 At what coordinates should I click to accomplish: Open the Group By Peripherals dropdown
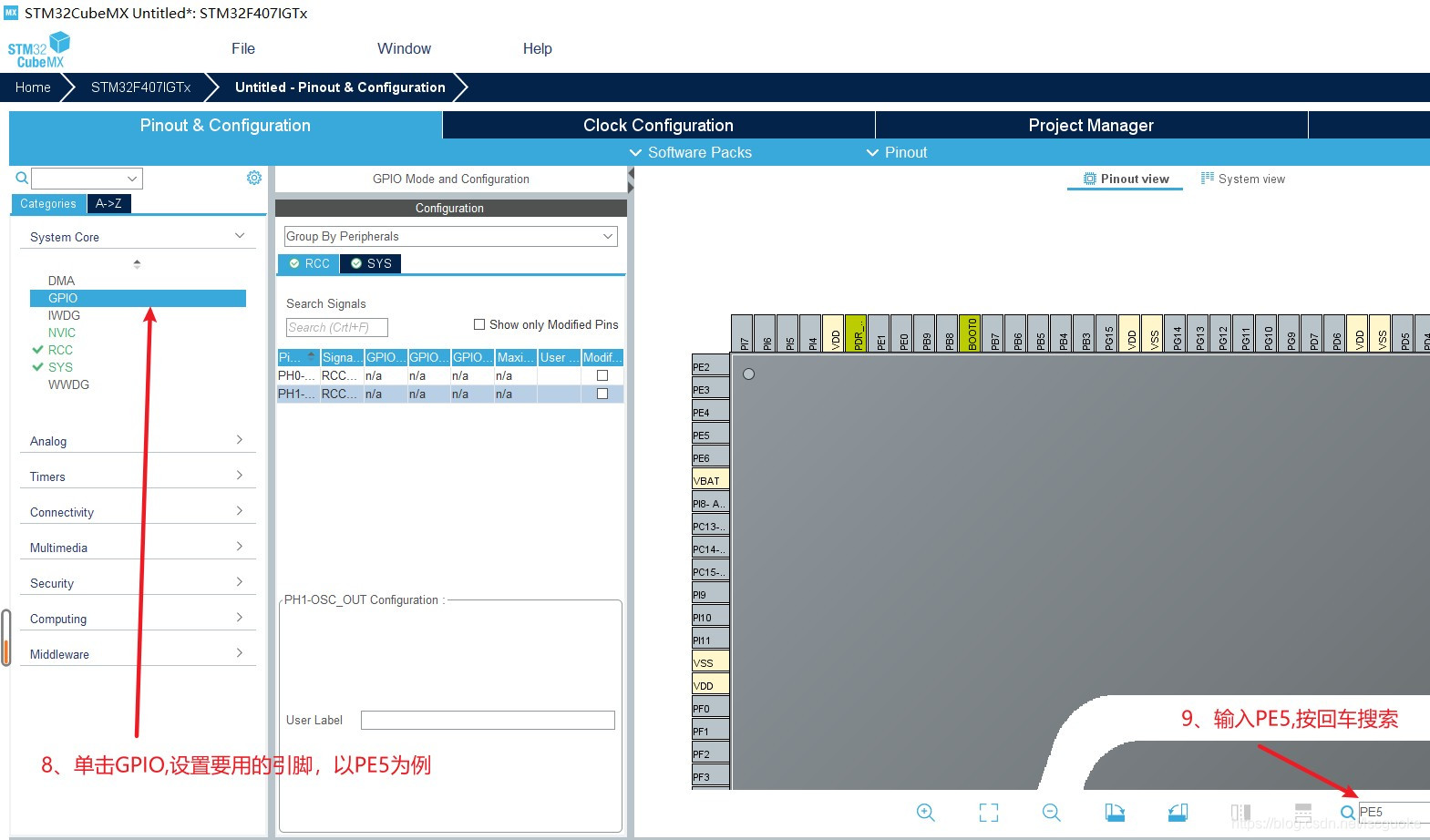[450, 236]
